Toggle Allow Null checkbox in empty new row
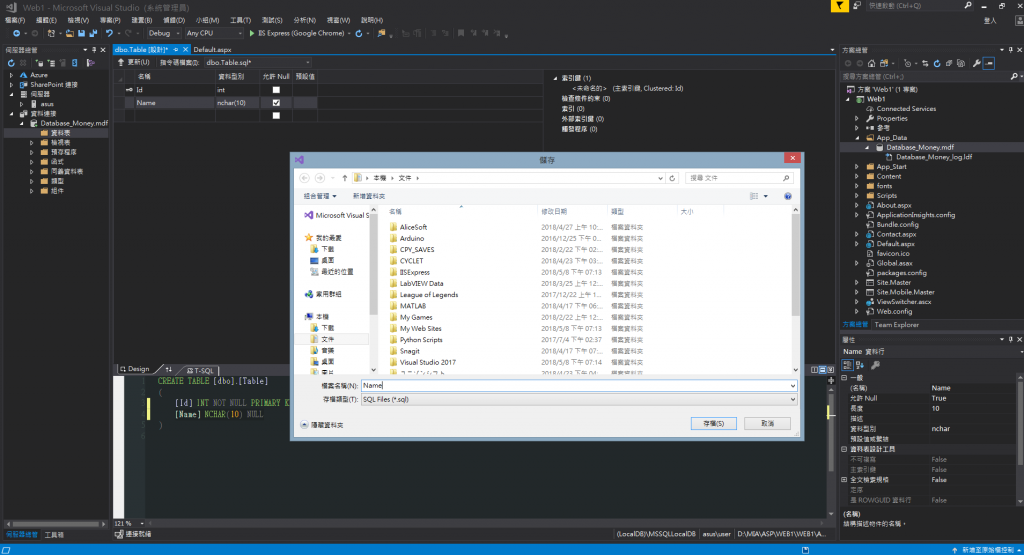The height and width of the screenshot is (555, 1024). tap(276, 116)
